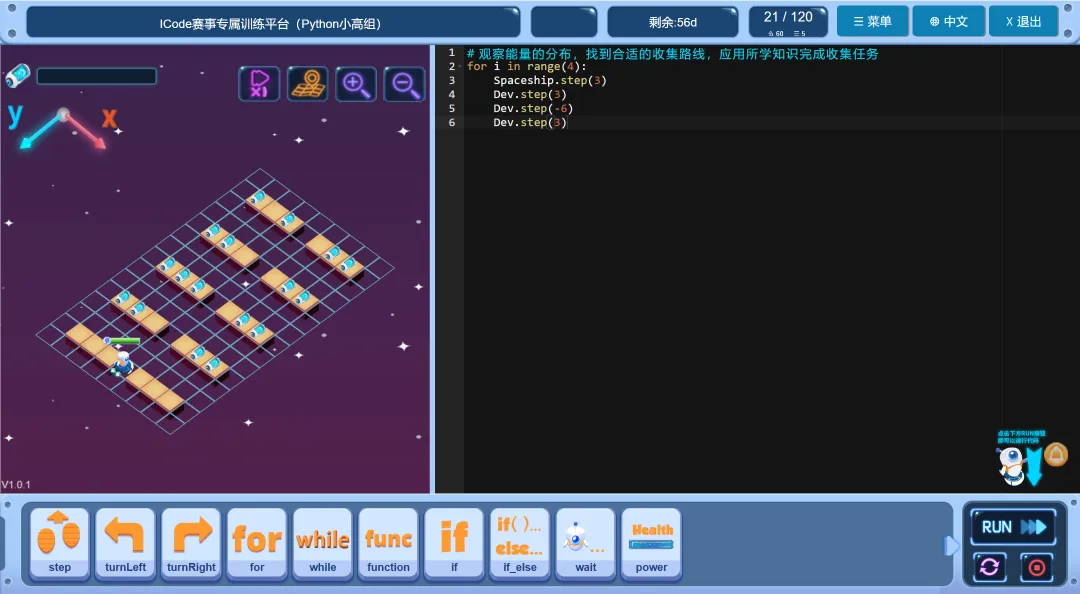This screenshot has height=594, width=1080.
Task: Open the 21 / 120 level counter
Action: pos(788,21)
